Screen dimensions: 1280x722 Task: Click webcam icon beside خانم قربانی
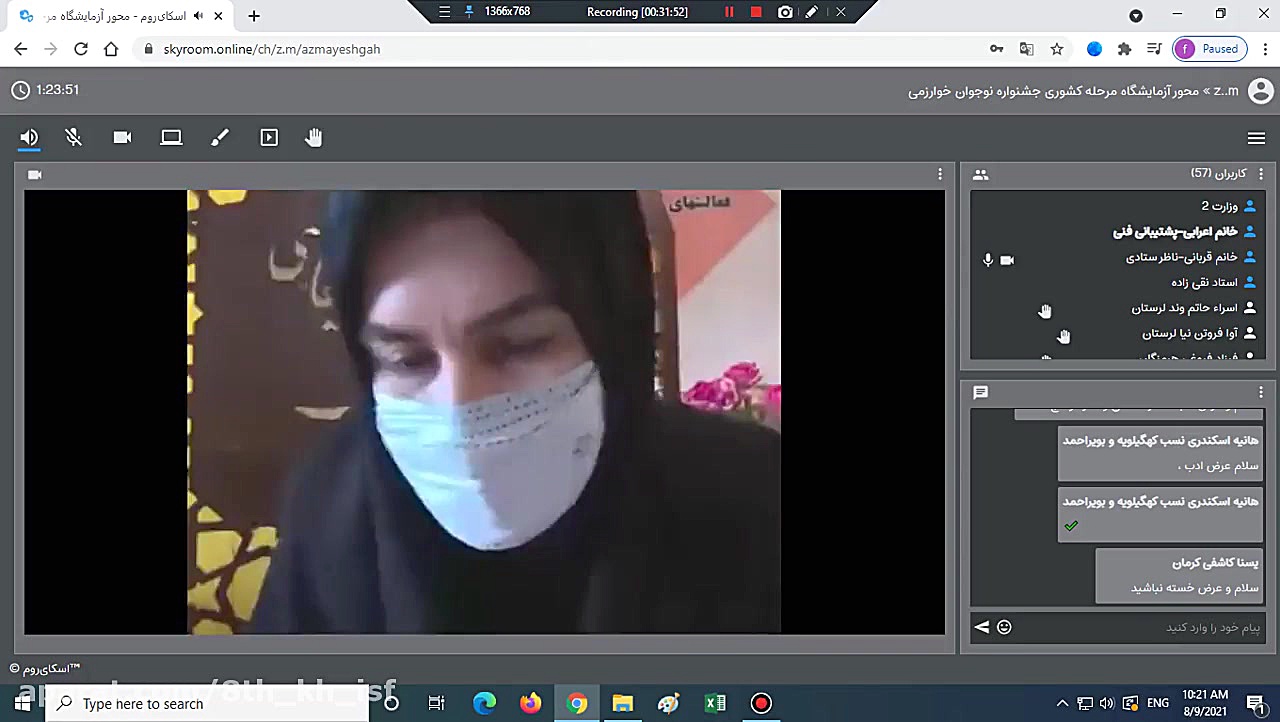[1007, 260]
